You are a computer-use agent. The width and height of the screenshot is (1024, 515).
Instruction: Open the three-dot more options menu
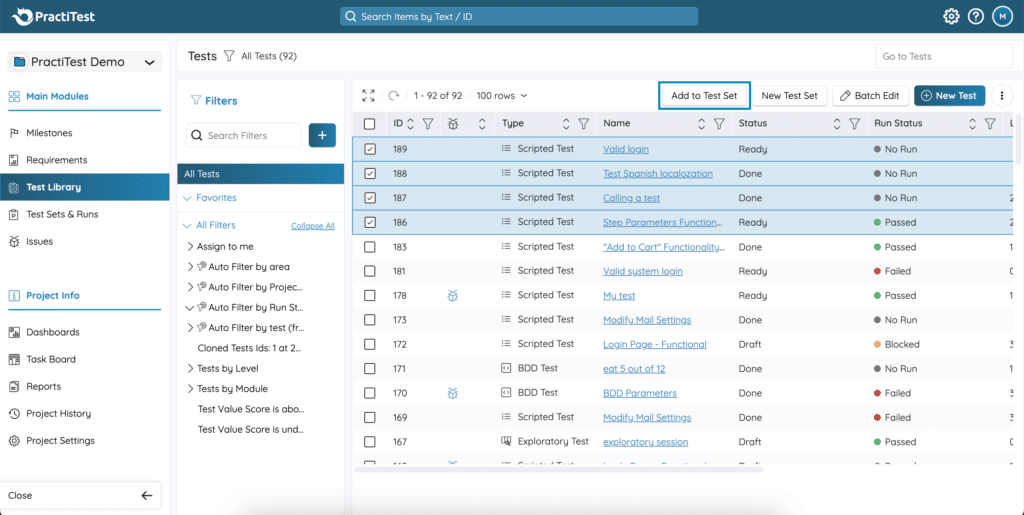[1001, 96]
